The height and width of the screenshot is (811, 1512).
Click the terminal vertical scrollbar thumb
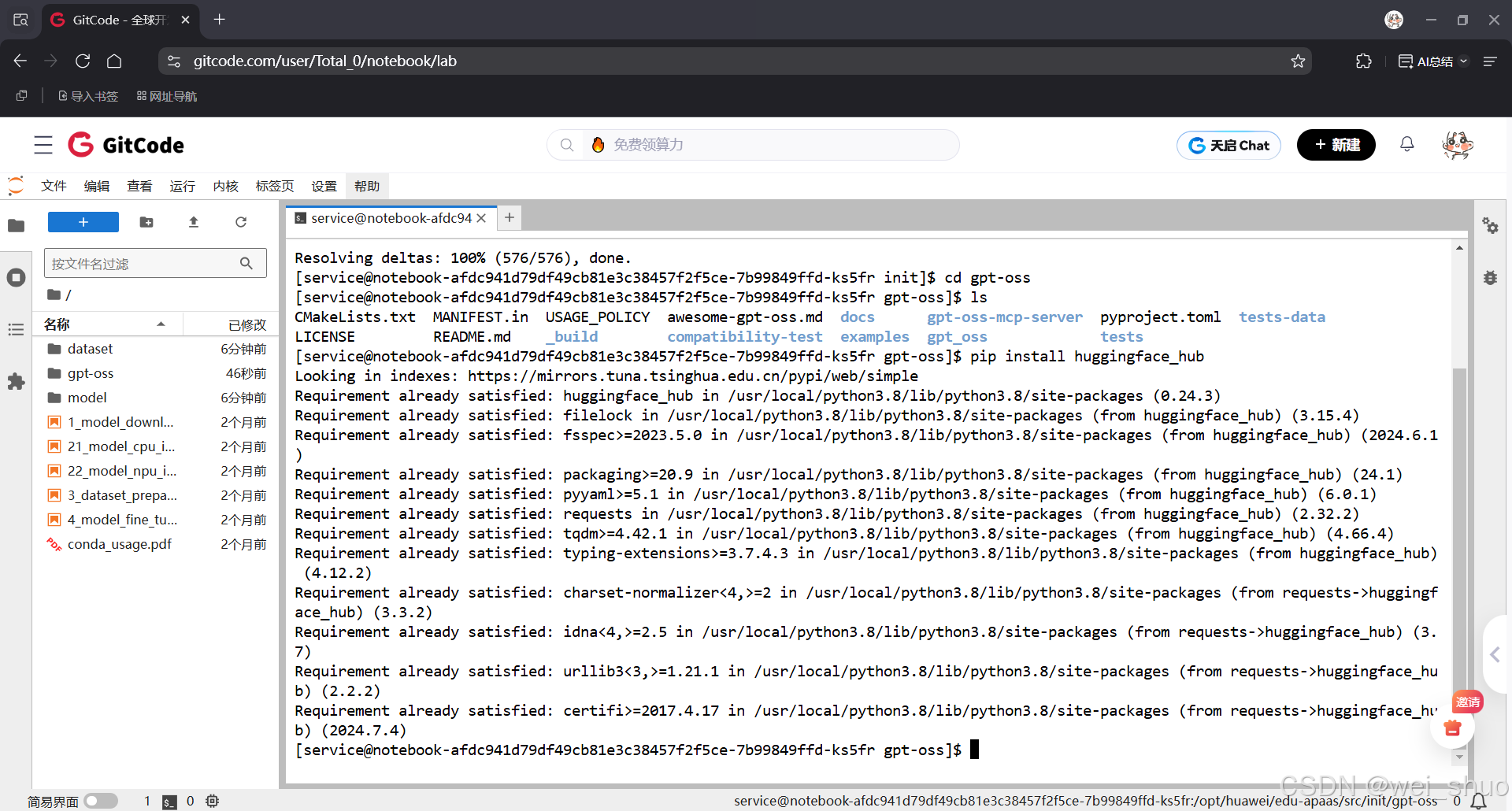coord(1459,557)
